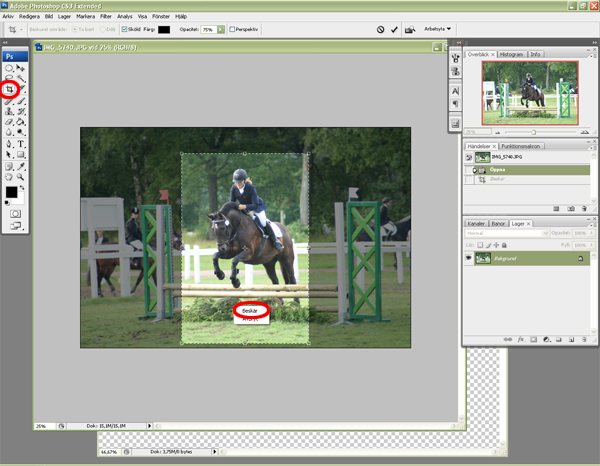Select the Move tool

[x=21, y=68]
